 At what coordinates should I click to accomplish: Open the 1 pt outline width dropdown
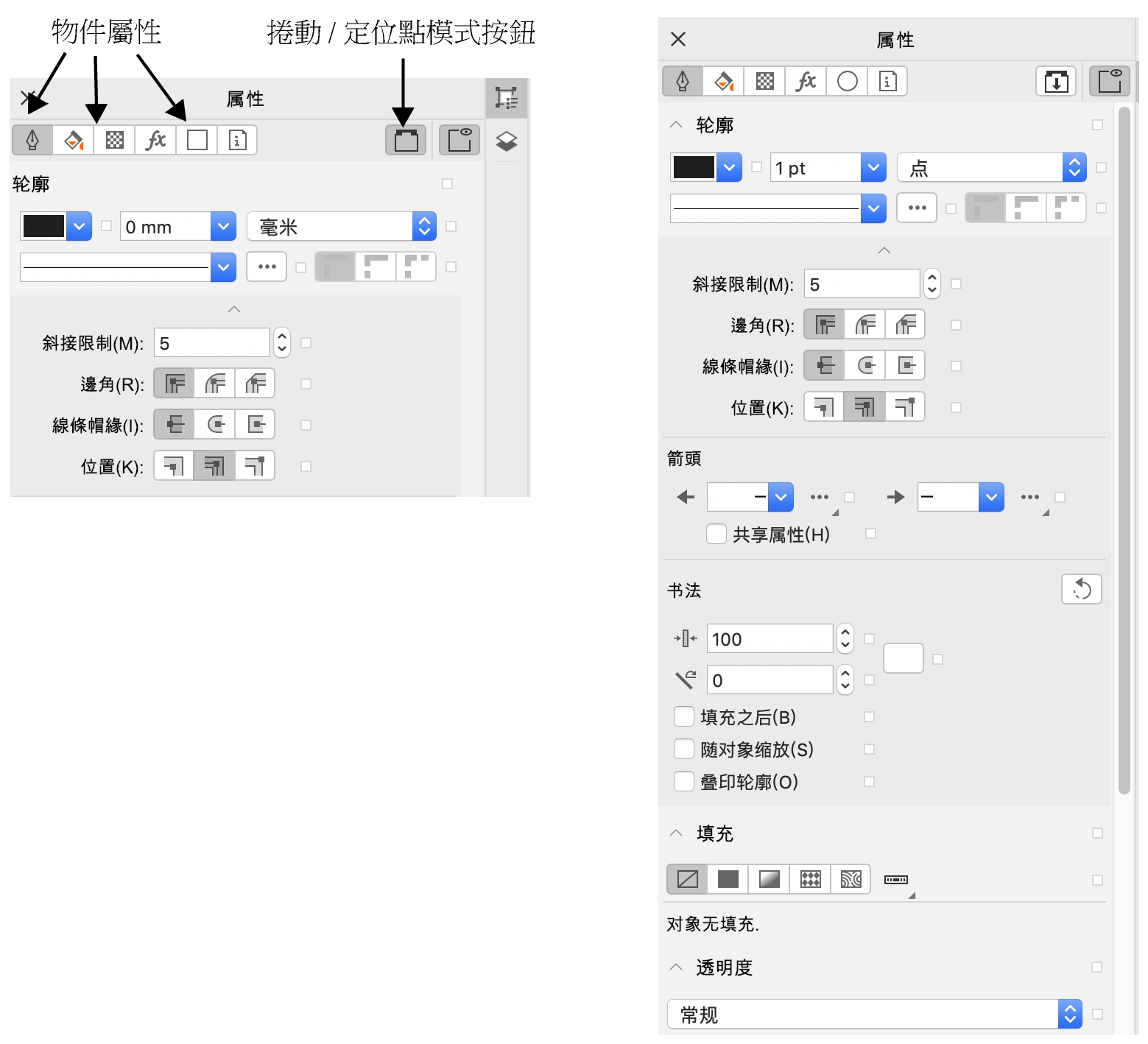(x=873, y=168)
